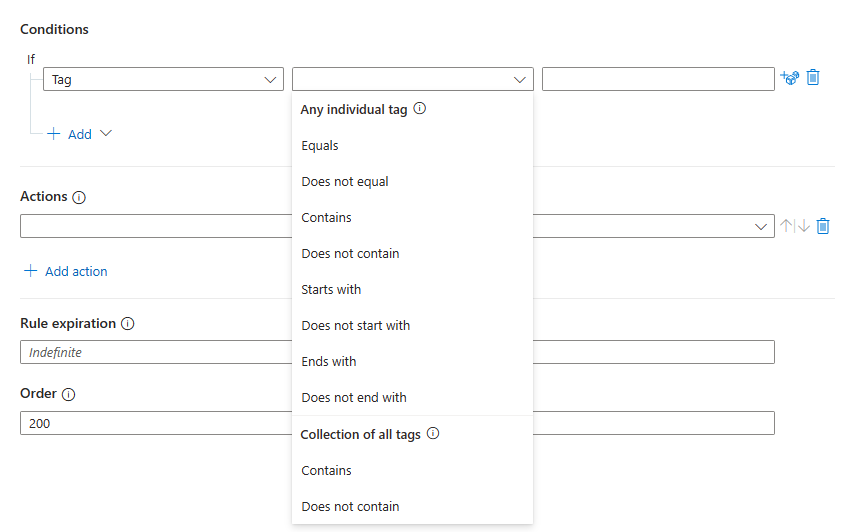Click the add grouped condition icon
855x532 pixels.
coord(790,78)
